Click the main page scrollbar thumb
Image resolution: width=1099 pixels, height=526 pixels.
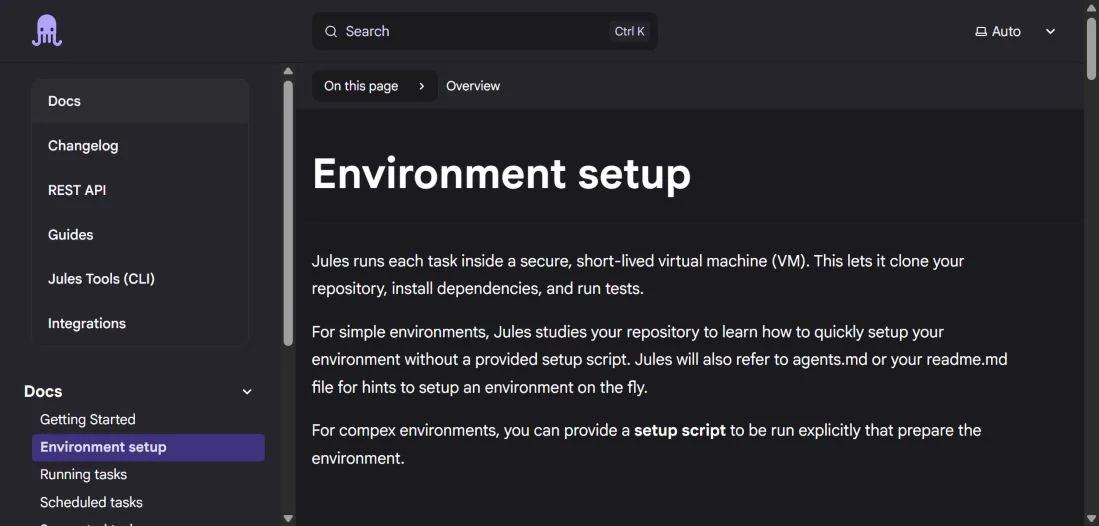[x=1091, y=48]
